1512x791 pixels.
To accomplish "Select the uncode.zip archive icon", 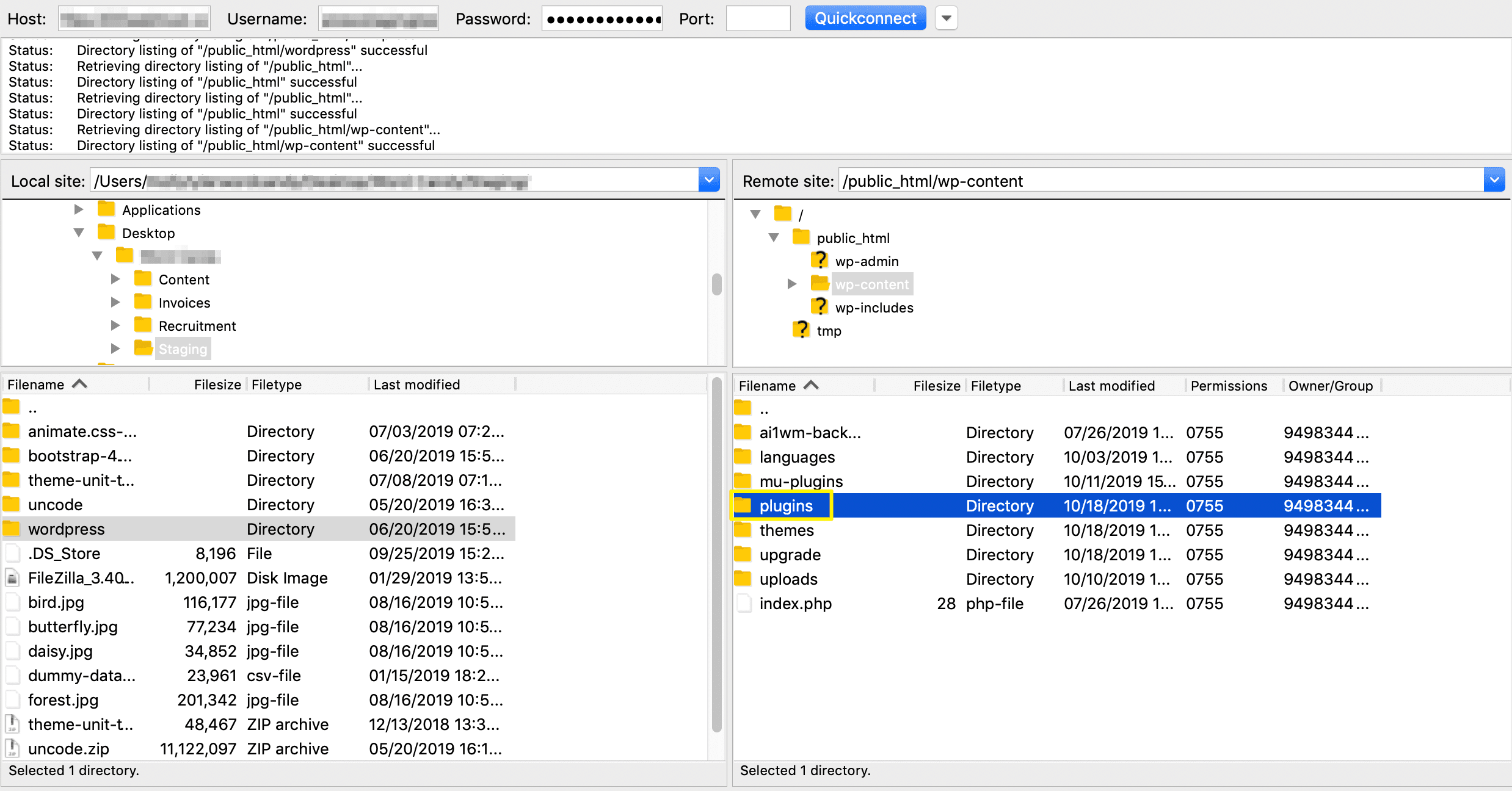I will (12, 748).
